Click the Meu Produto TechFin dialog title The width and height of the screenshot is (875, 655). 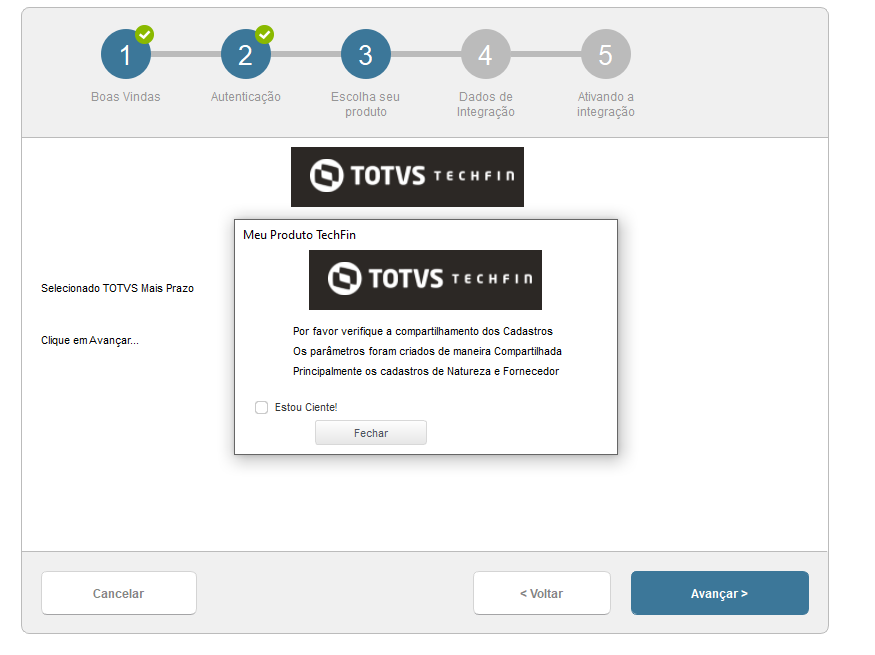[x=299, y=235]
